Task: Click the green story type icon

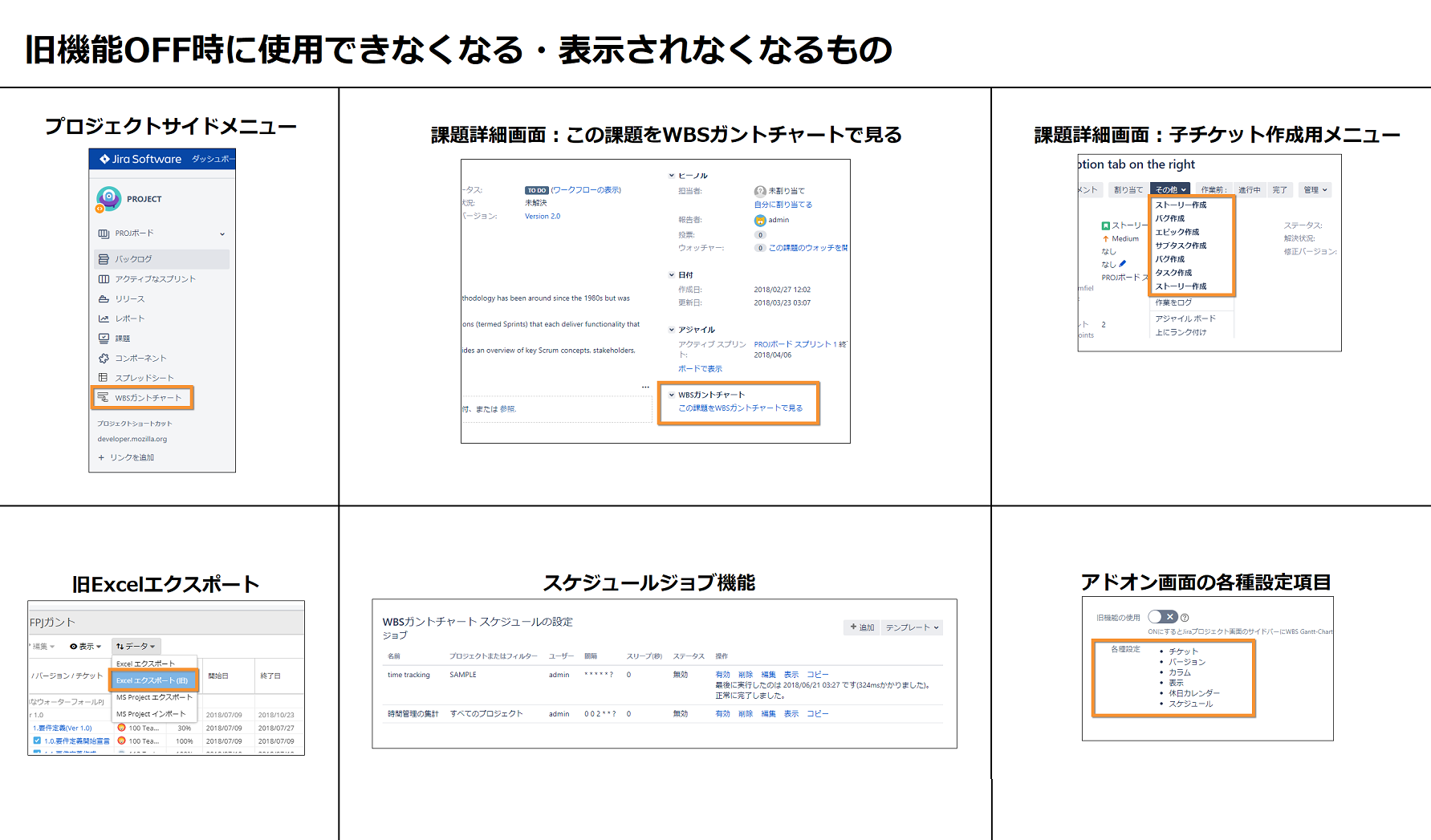Action: point(1106,225)
